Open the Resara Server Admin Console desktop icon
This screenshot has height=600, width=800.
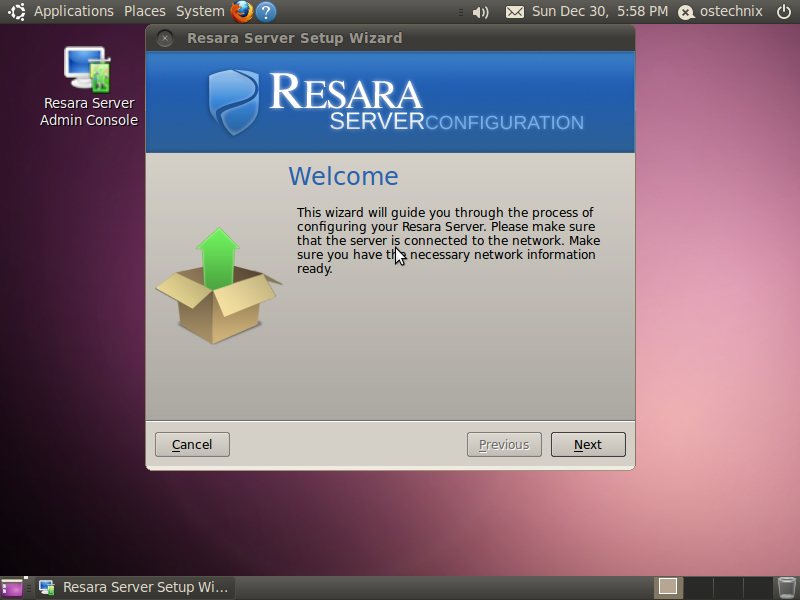89,87
